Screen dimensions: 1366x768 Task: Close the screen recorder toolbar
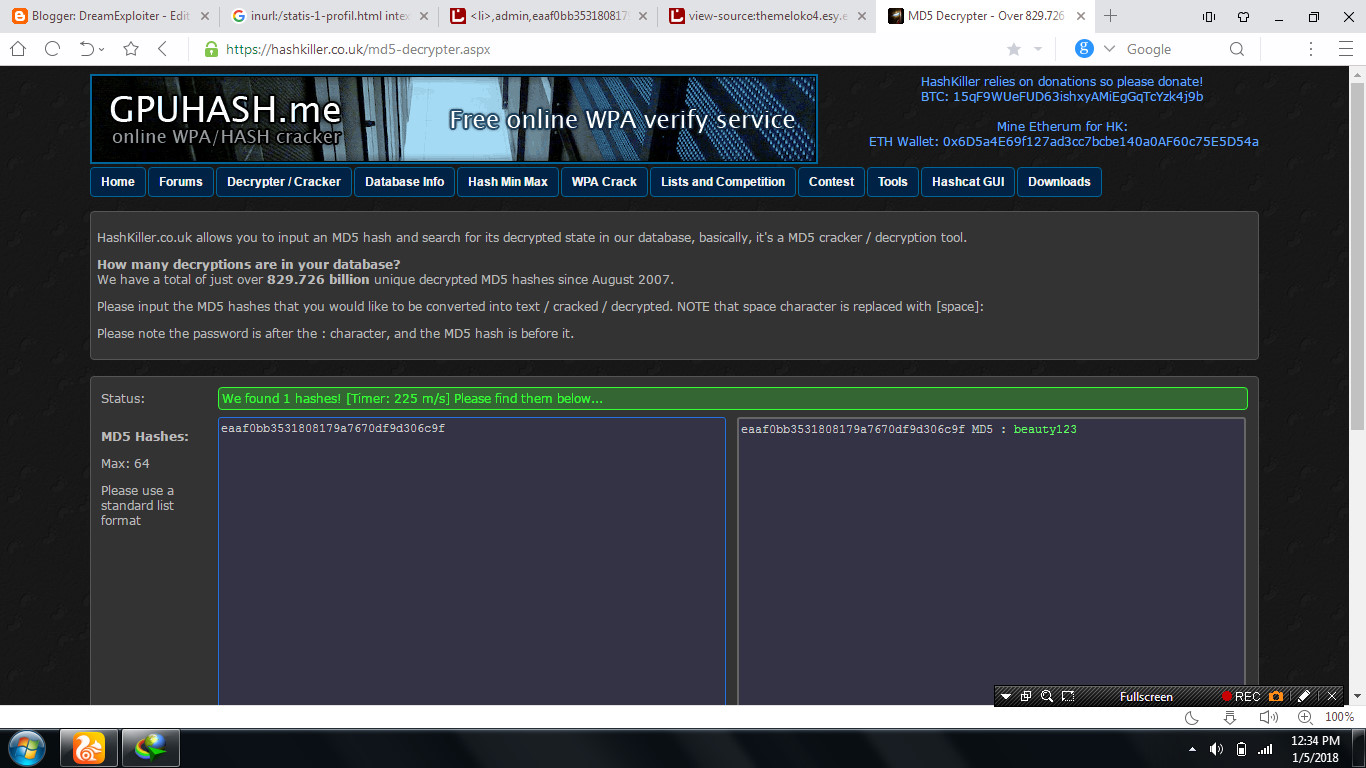[x=1332, y=696]
